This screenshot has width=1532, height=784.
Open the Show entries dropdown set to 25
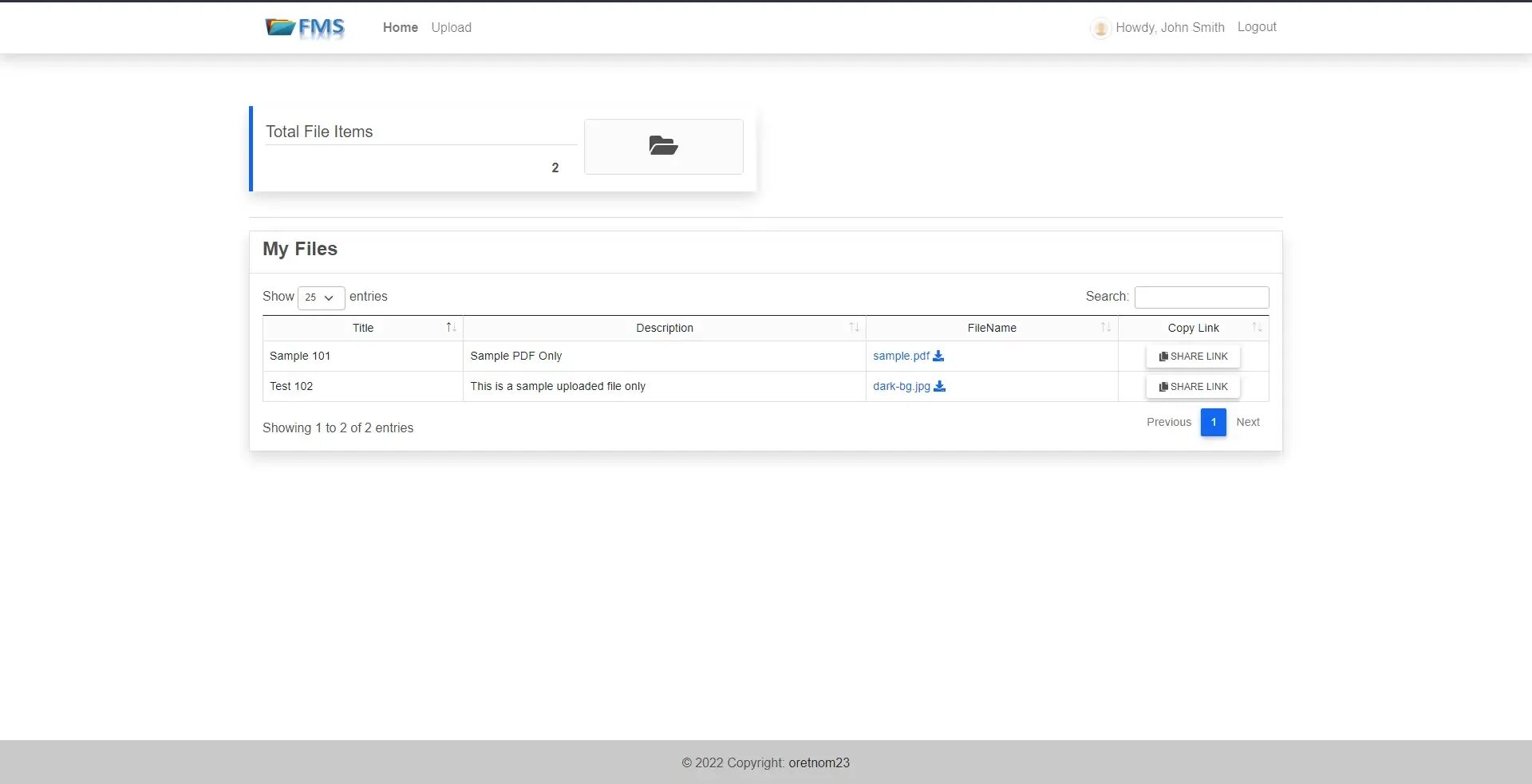point(321,297)
